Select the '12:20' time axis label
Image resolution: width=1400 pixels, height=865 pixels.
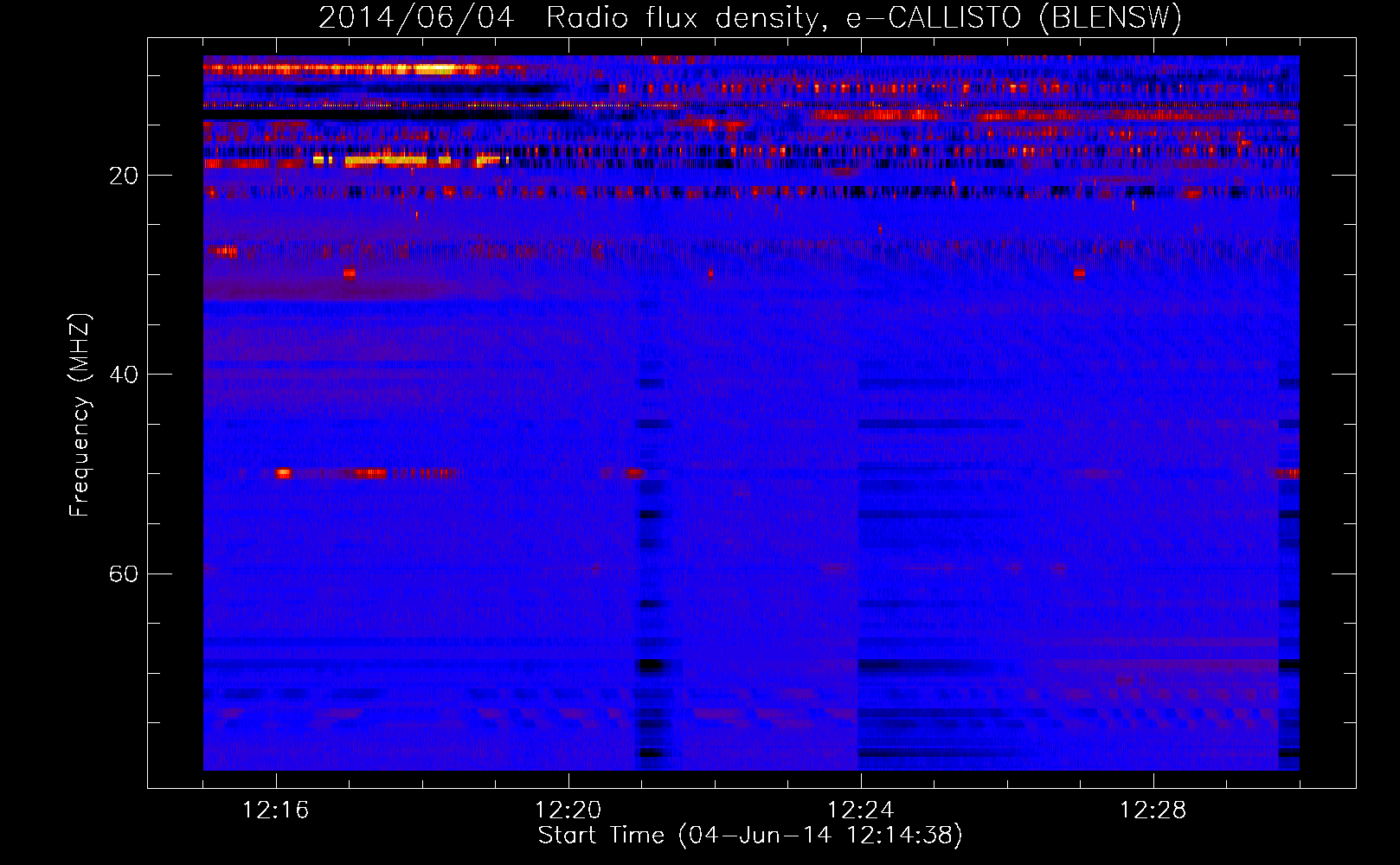(x=568, y=811)
